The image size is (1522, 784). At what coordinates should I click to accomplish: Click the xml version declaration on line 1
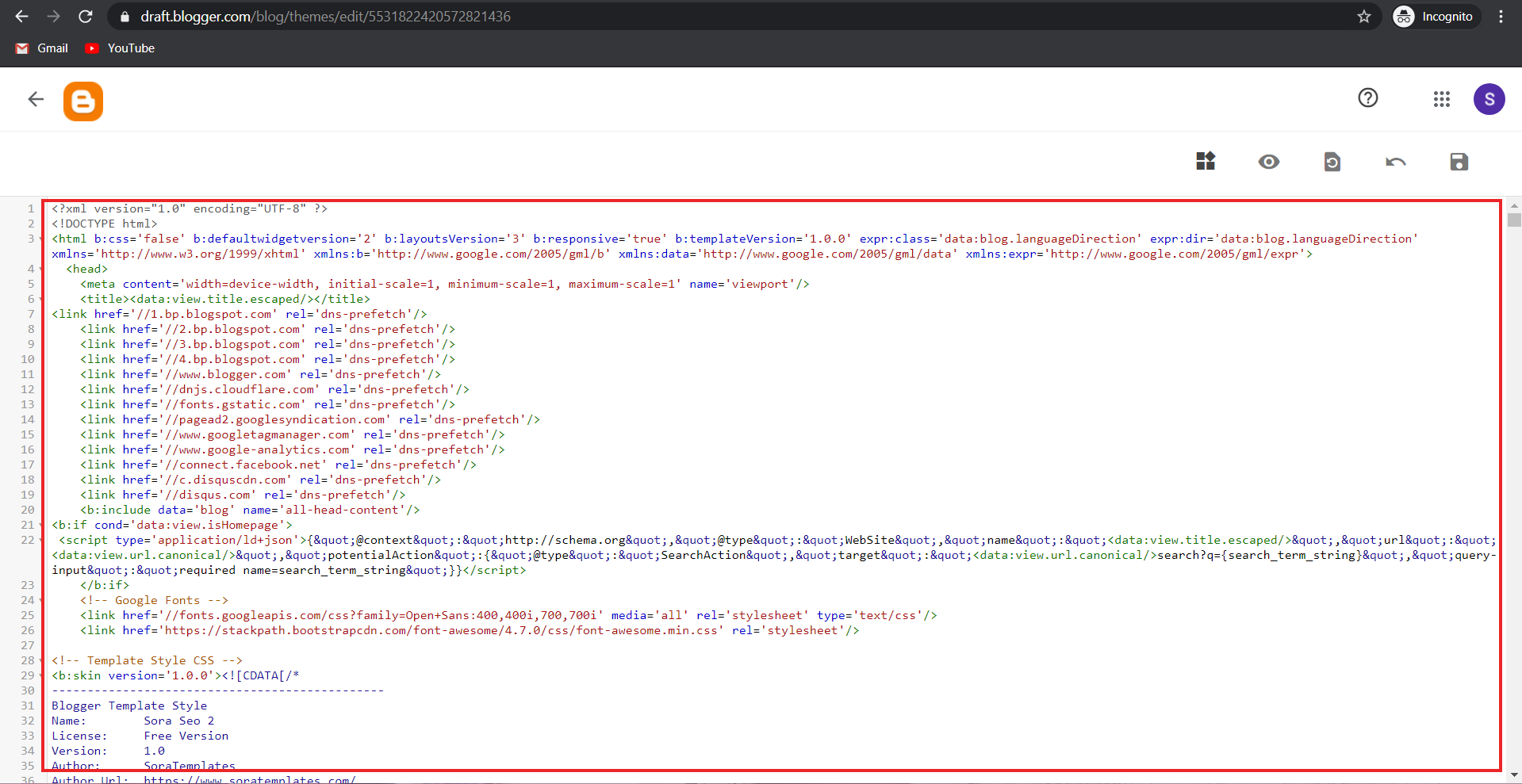190,208
